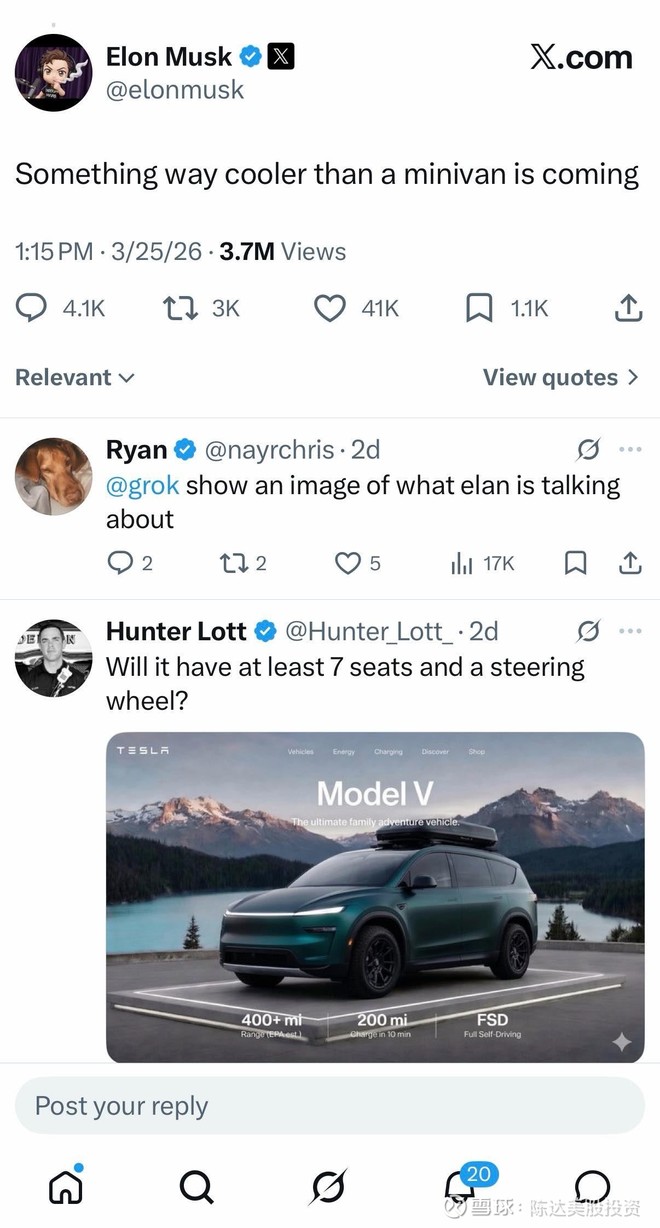Open more options on Ryan's reply
Viewport: 660px width, 1228px height.
tap(630, 450)
